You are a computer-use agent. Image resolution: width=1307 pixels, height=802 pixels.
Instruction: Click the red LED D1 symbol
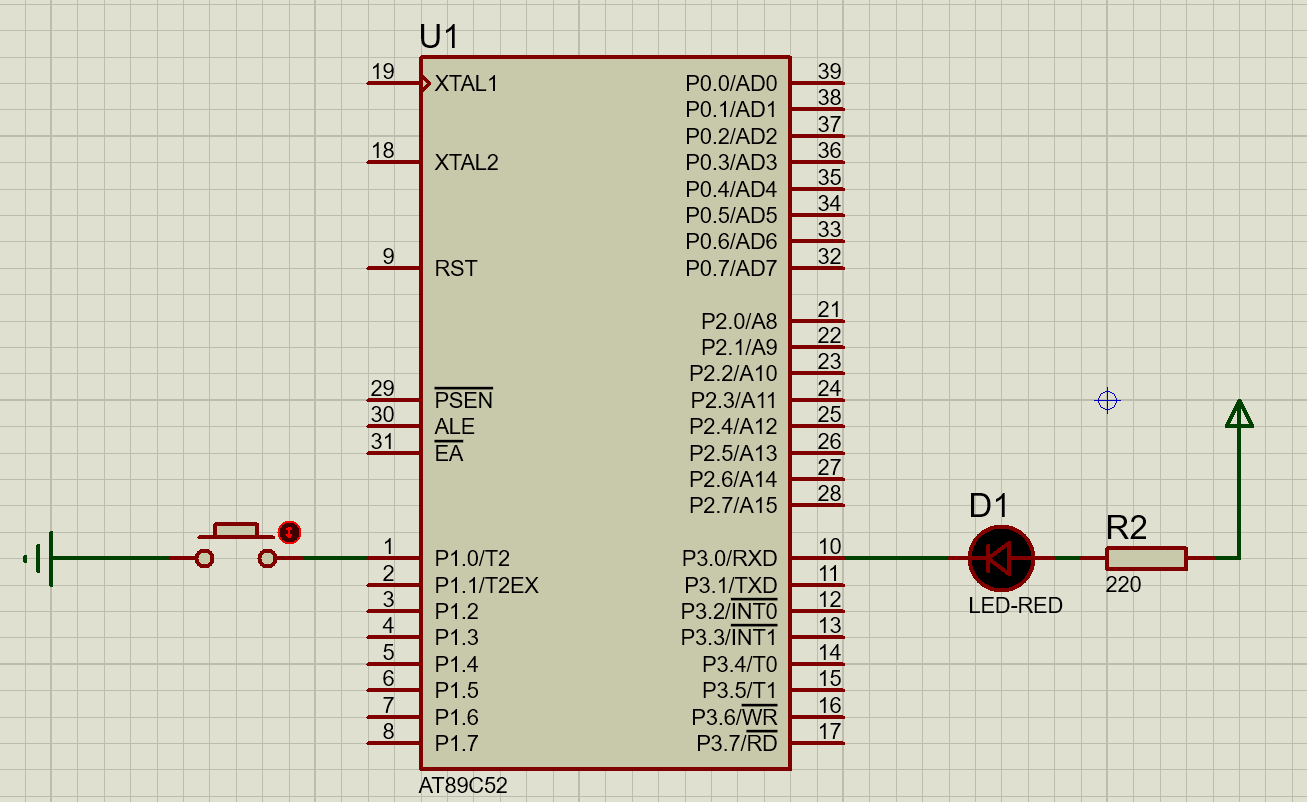pyautogui.click(x=1001, y=558)
